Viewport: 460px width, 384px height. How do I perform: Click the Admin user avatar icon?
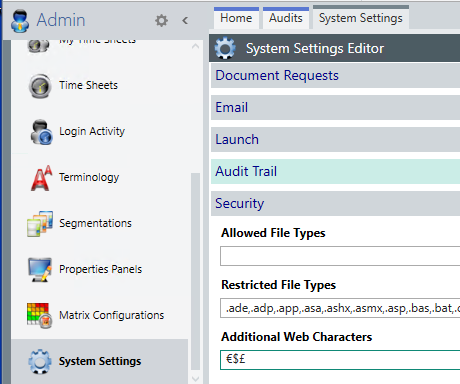(20, 21)
